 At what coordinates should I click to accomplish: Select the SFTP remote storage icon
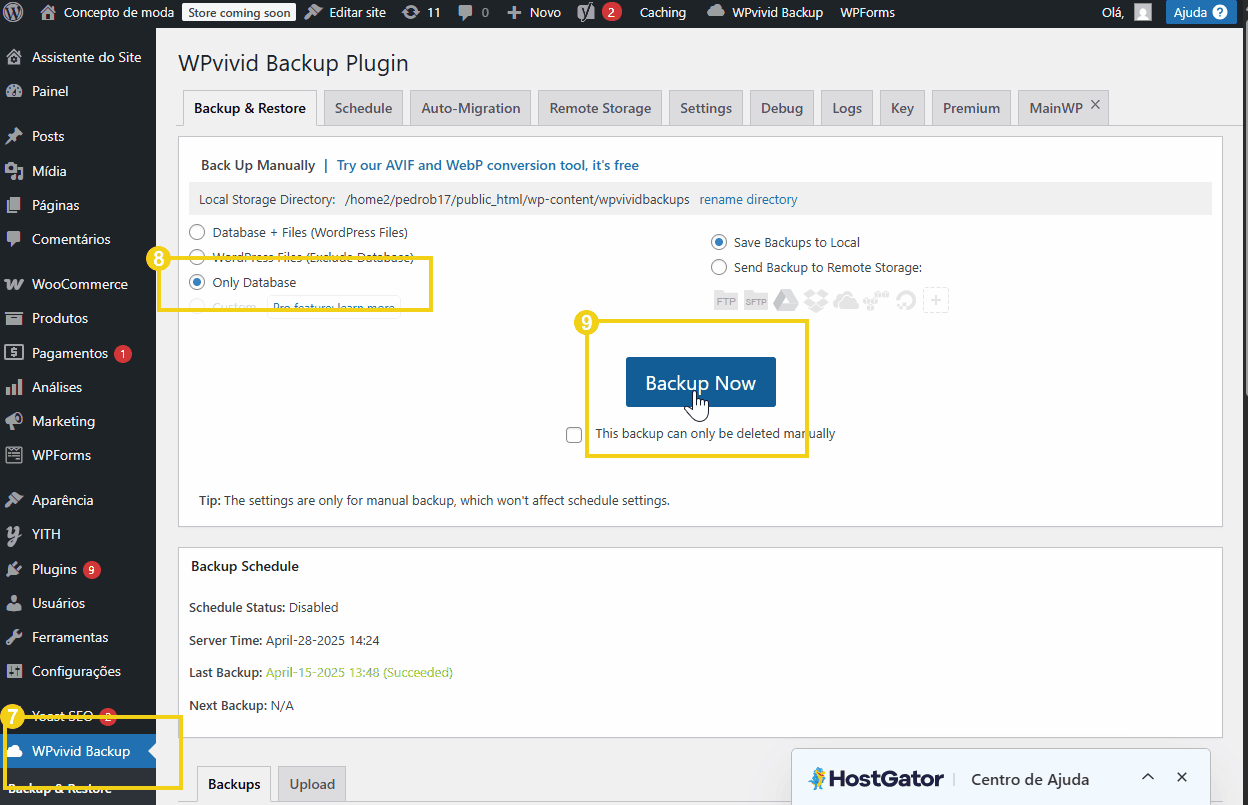click(x=755, y=300)
